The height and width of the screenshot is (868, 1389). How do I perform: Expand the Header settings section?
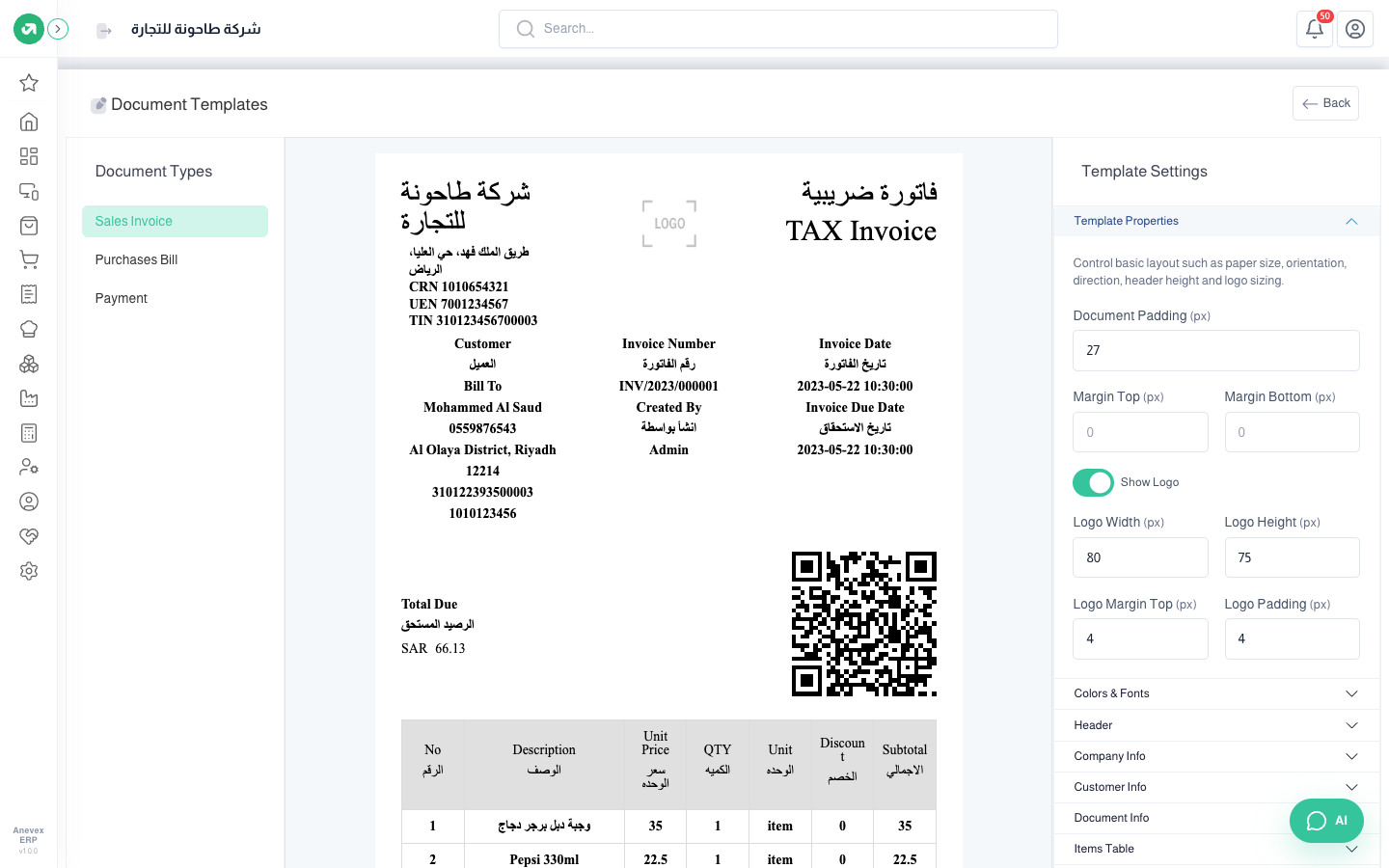tap(1216, 725)
